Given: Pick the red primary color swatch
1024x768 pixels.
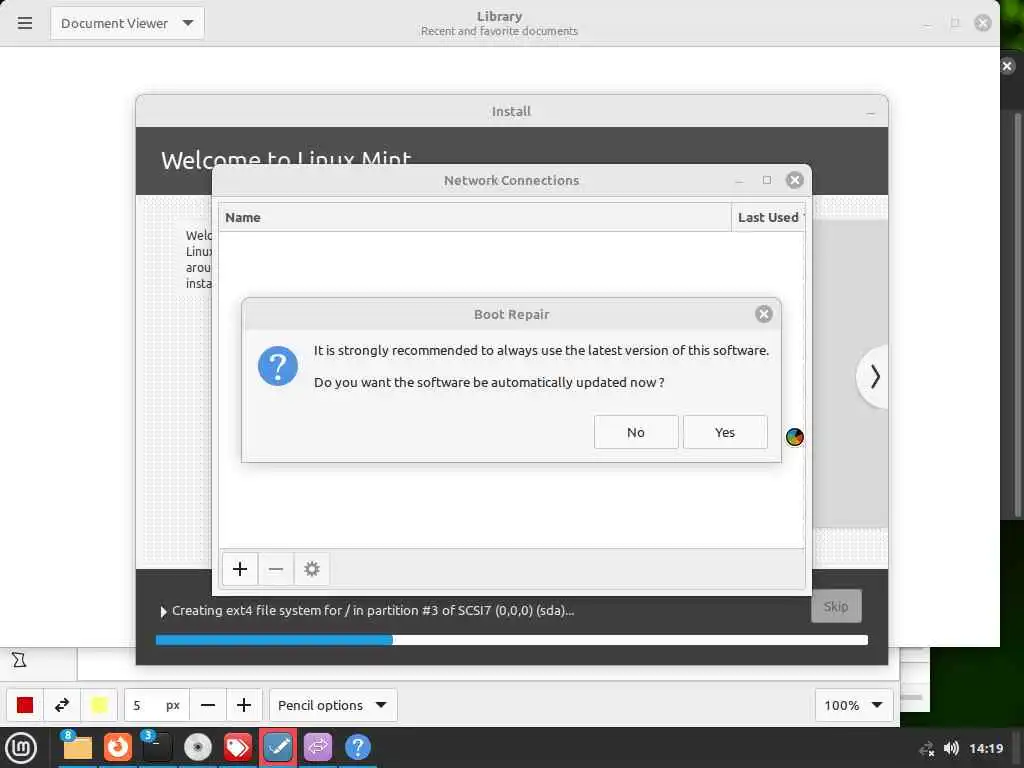Looking at the screenshot, I should pyautogui.click(x=25, y=705).
